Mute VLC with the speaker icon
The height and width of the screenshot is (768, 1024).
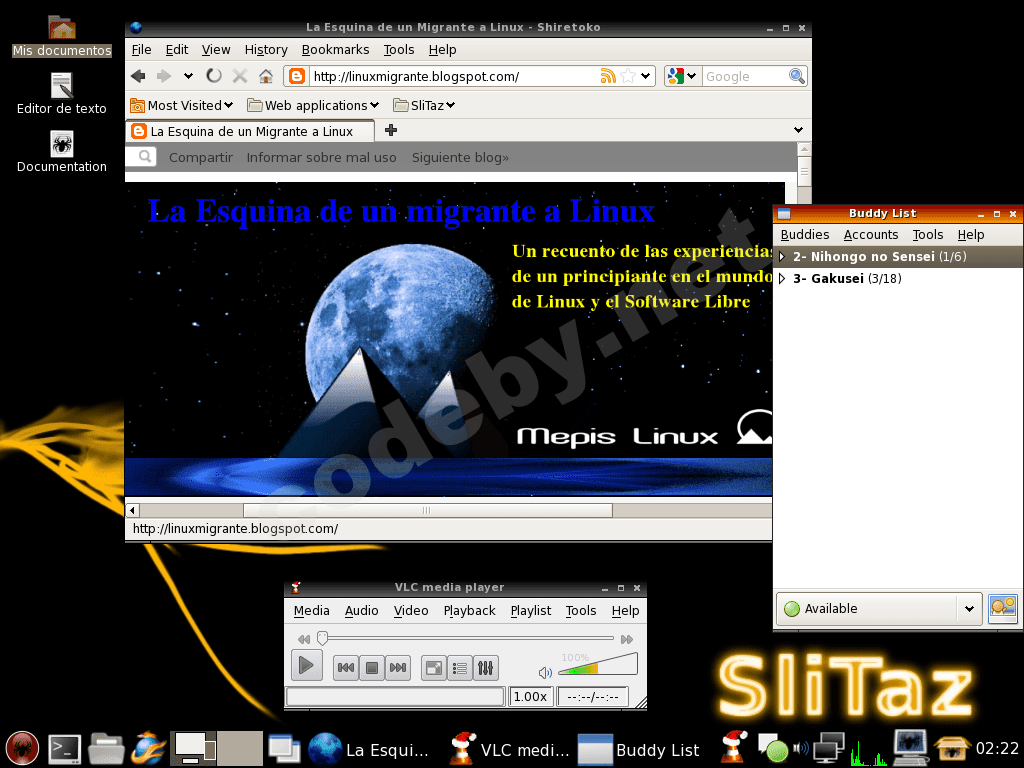tap(545, 672)
